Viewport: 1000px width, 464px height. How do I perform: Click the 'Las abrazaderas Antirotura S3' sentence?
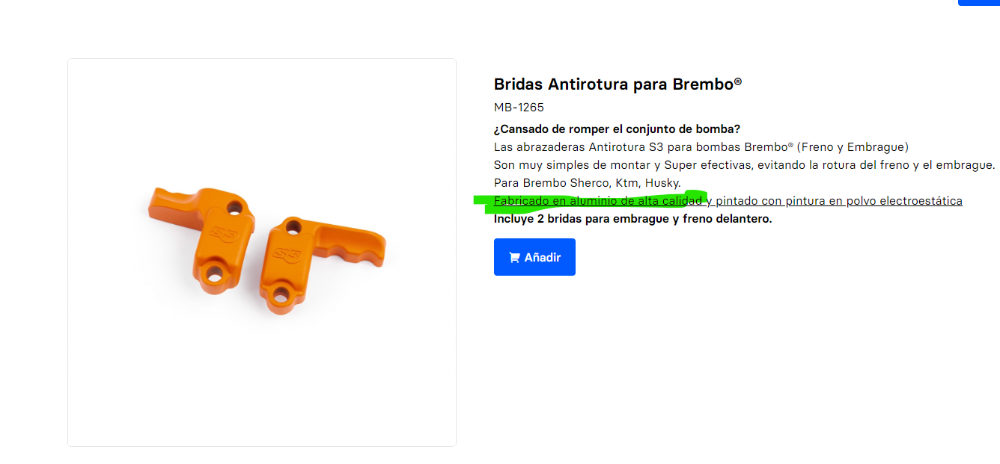[700, 147]
